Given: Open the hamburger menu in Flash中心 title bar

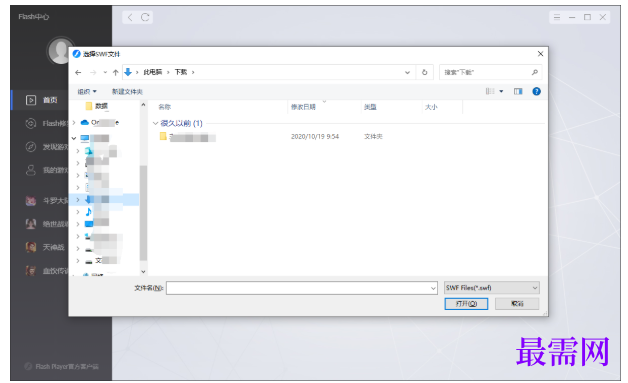Looking at the screenshot, I should click(x=557, y=17).
